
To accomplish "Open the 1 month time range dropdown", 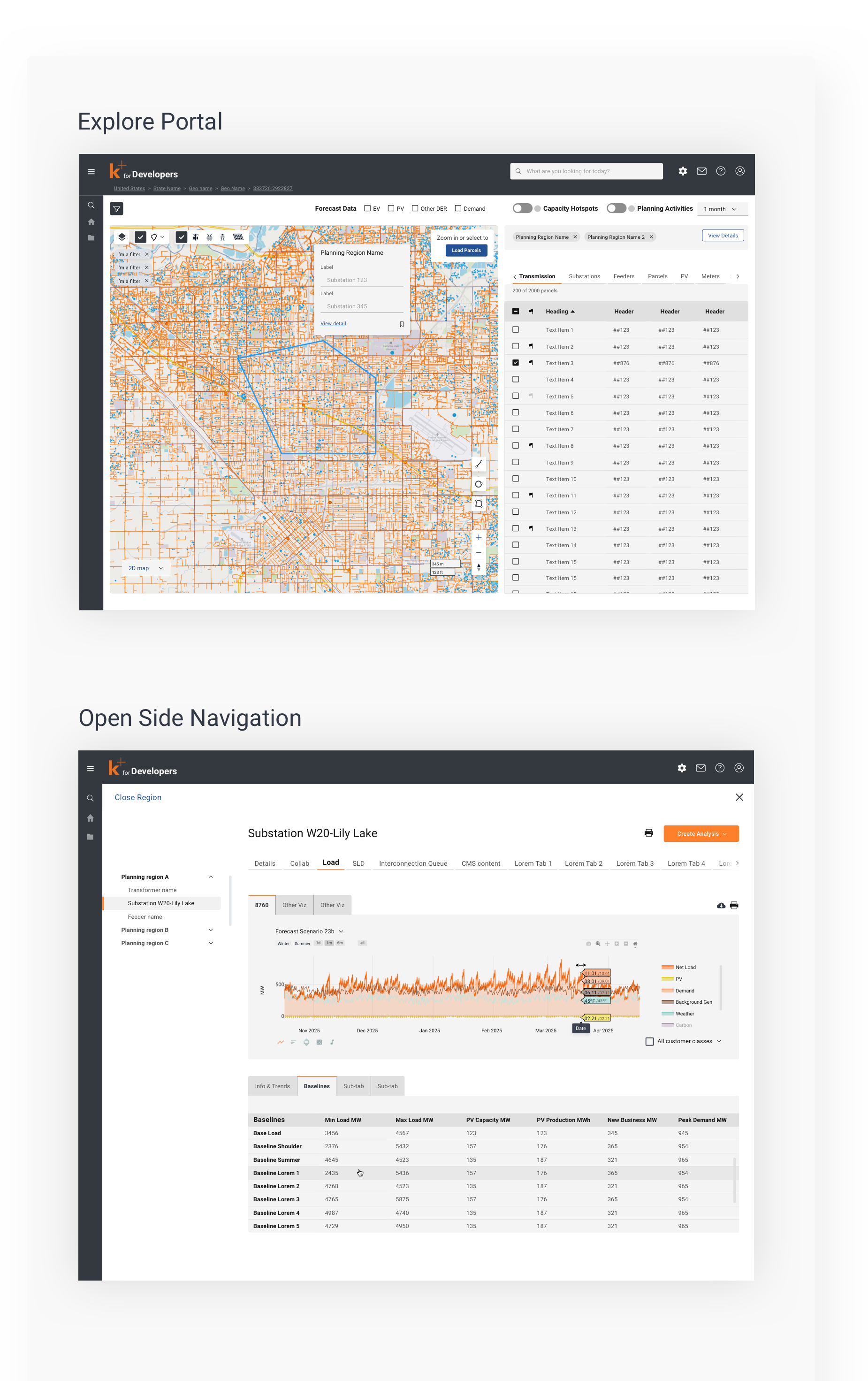I will (x=722, y=209).
